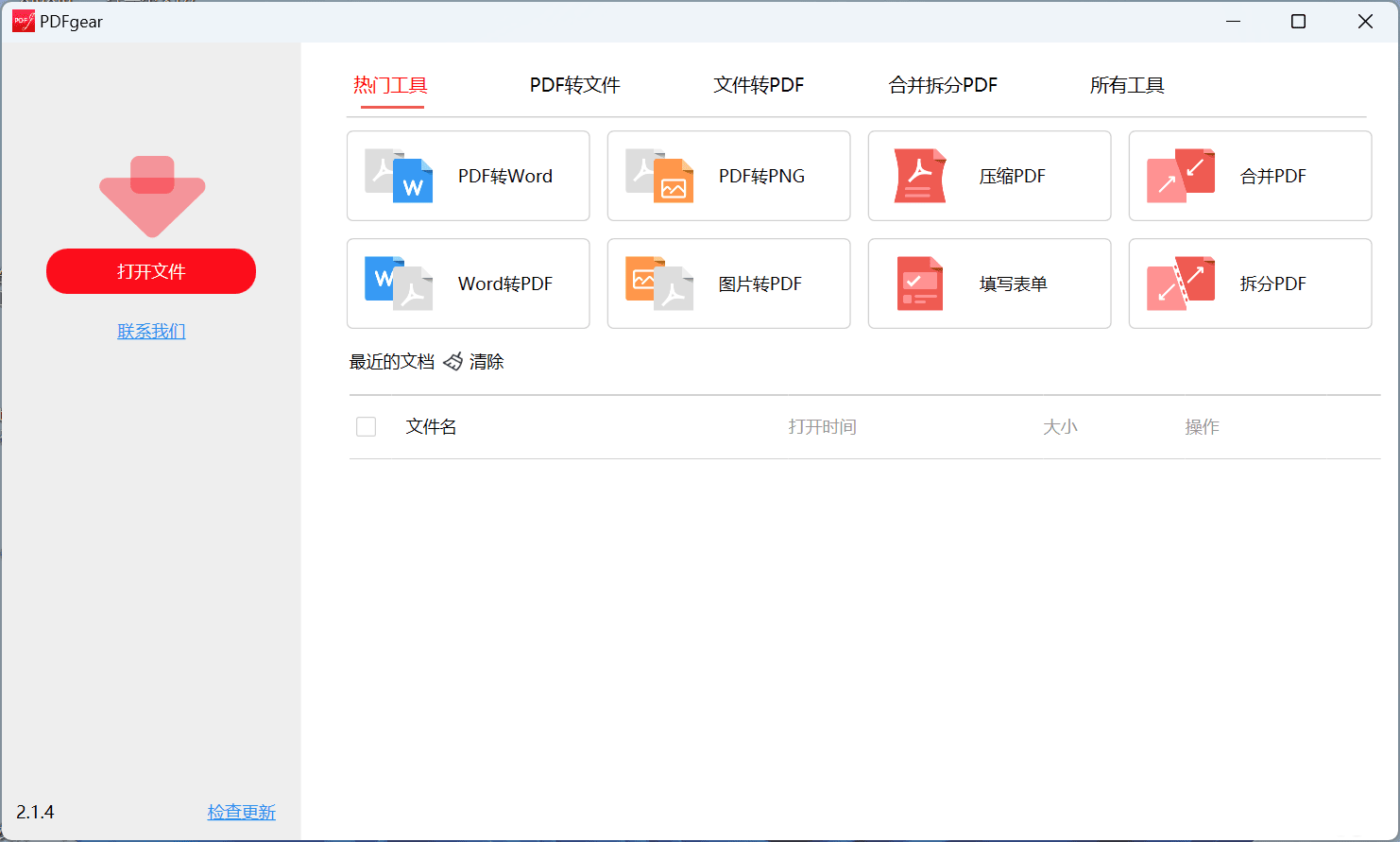Viewport: 1400px width, 842px height.
Task: Toggle the select-all checkbox in the file list
Action: click(366, 426)
